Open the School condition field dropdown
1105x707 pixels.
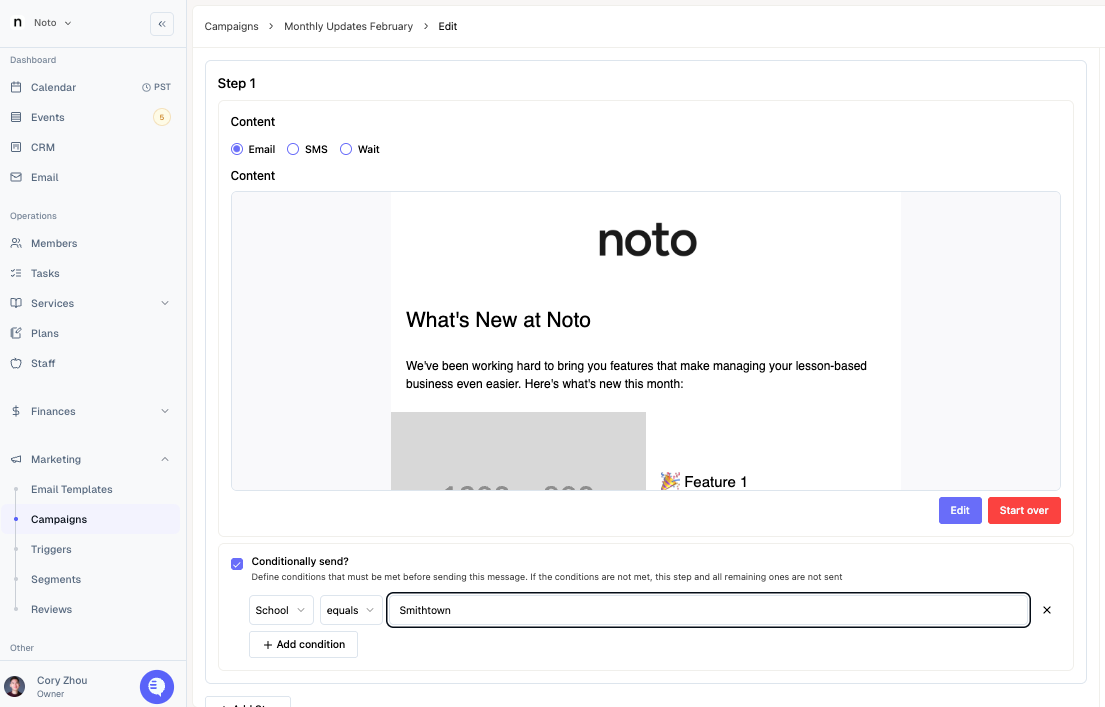coord(281,610)
